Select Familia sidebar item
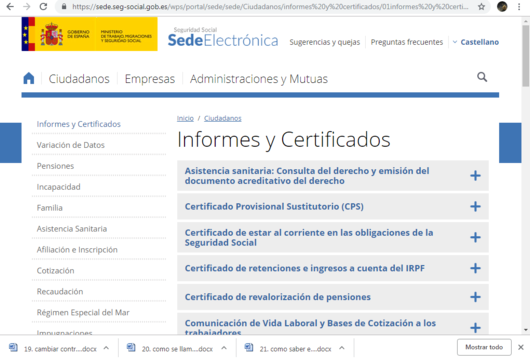Image resolution: width=530 pixels, height=360 pixels. [49, 208]
